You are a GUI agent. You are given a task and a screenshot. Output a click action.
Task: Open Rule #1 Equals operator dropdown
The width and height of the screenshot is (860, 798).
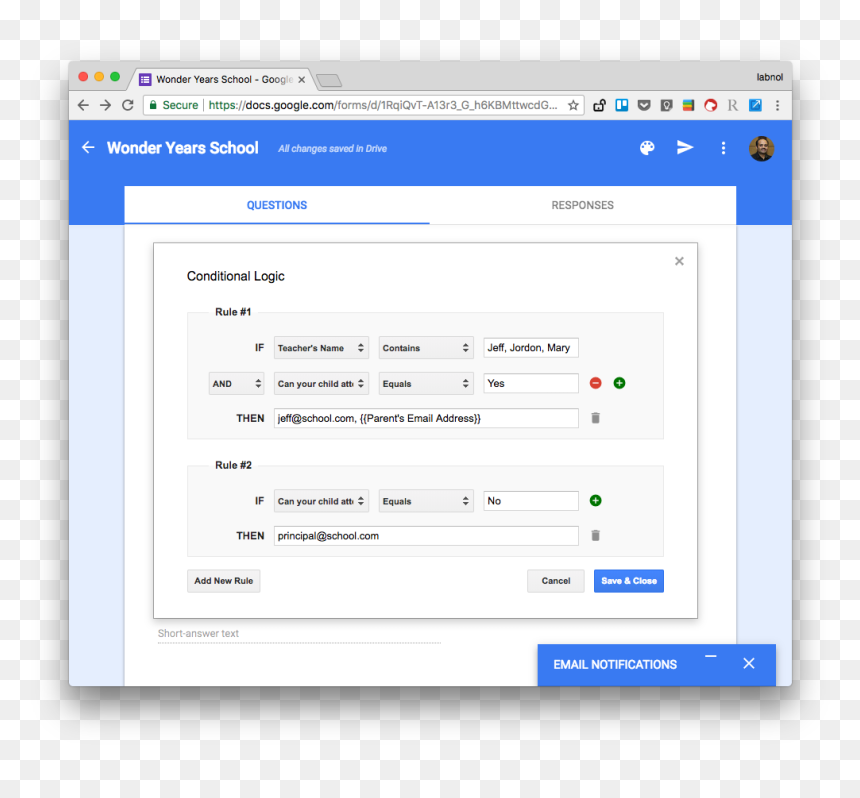[x=426, y=384]
